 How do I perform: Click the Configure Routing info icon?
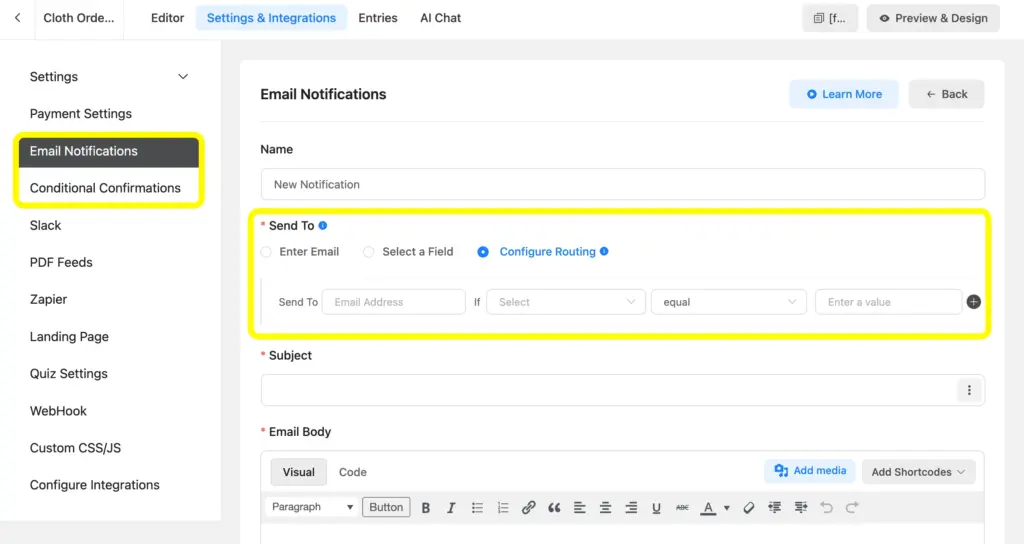(x=604, y=251)
